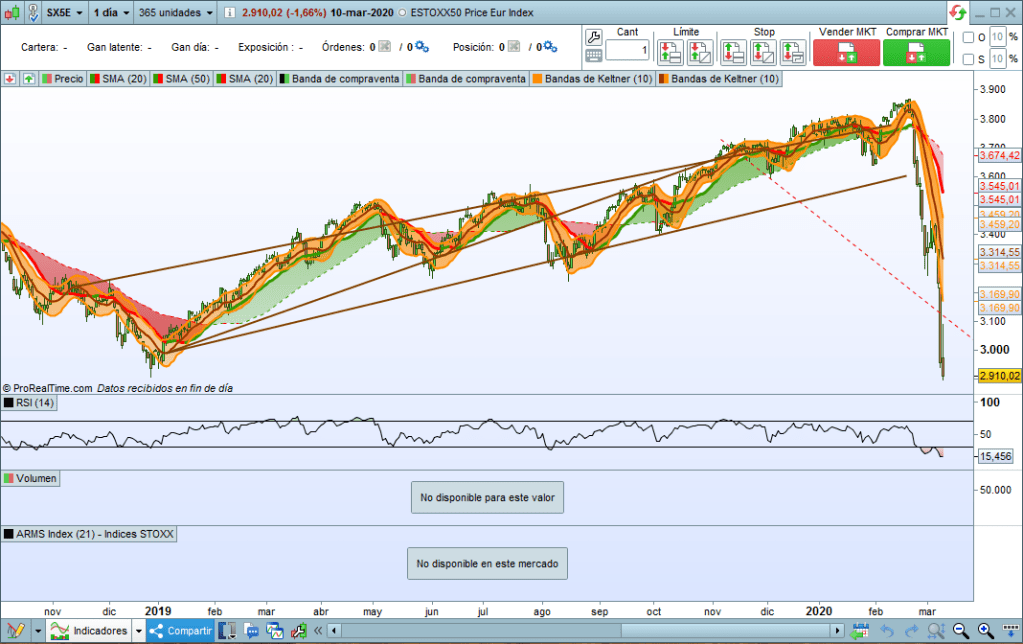Viewport: 1023px width, 644px height.
Task: Select the SMA (50) indicator label
Action: point(182,79)
